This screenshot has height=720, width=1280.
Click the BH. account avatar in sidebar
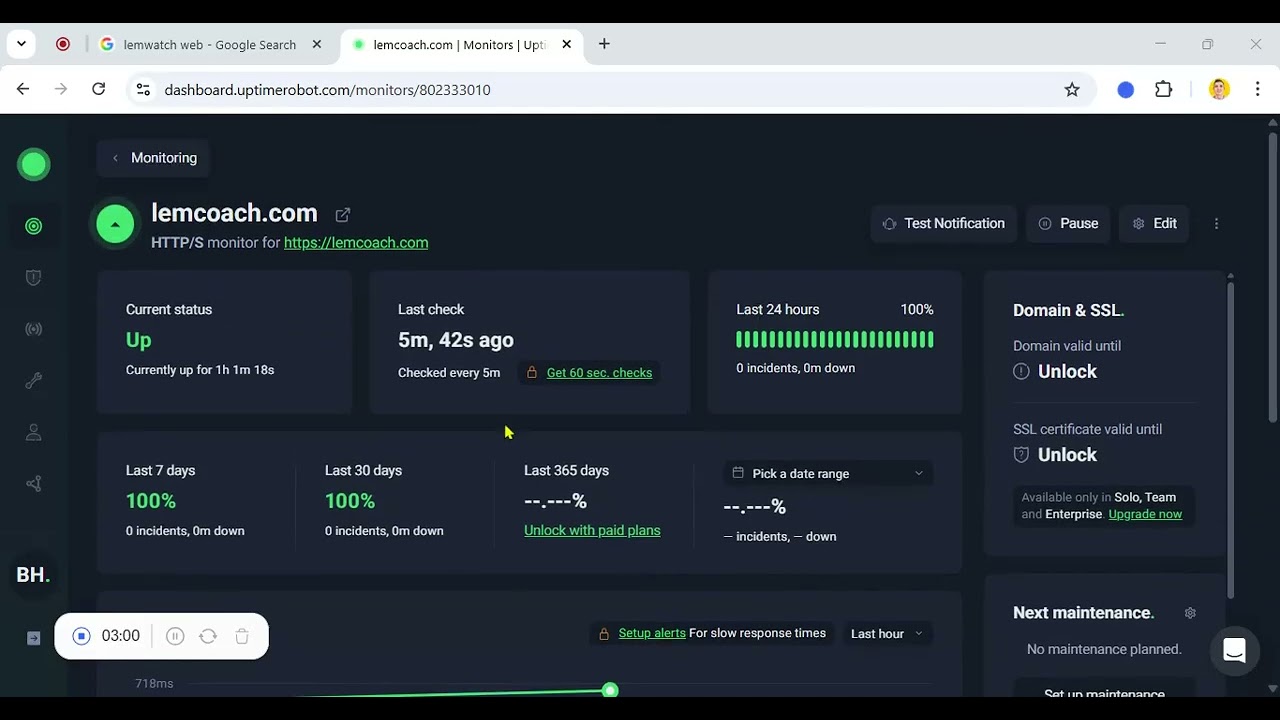click(33, 575)
